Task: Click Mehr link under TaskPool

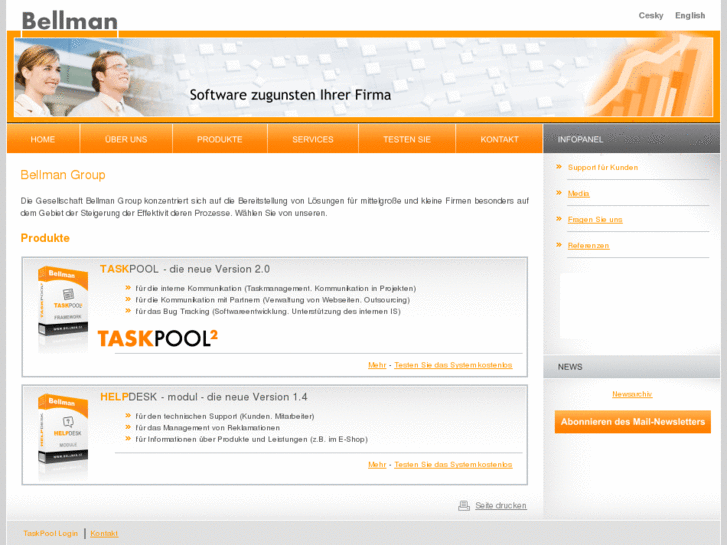Action: click(377, 365)
